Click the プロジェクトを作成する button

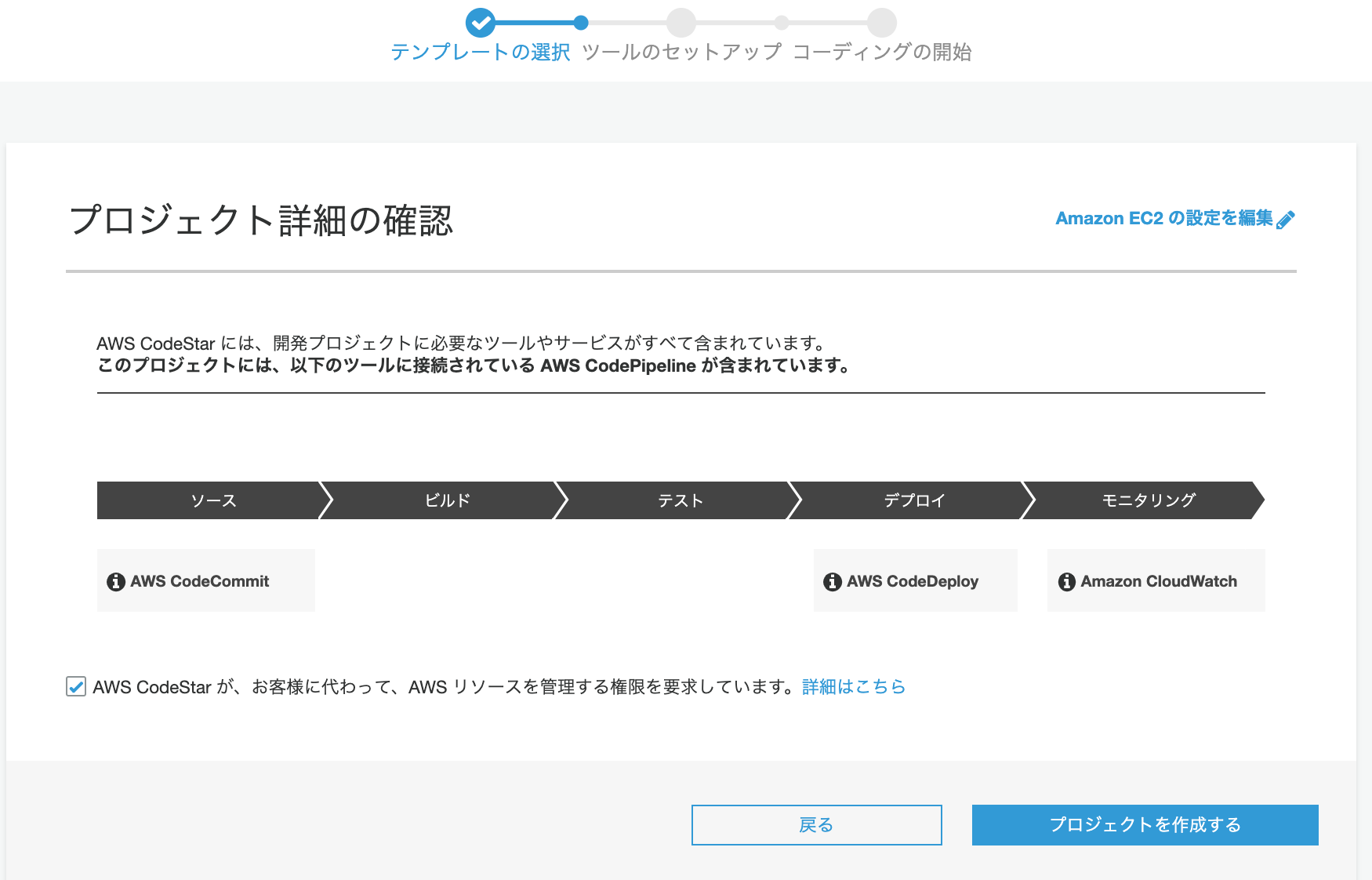tap(1145, 825)
